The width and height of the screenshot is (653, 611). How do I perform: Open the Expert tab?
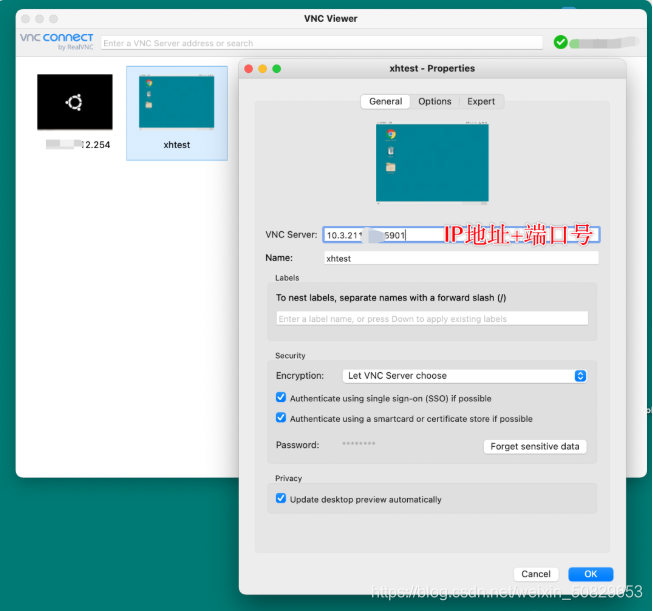[x=481, y=102]
